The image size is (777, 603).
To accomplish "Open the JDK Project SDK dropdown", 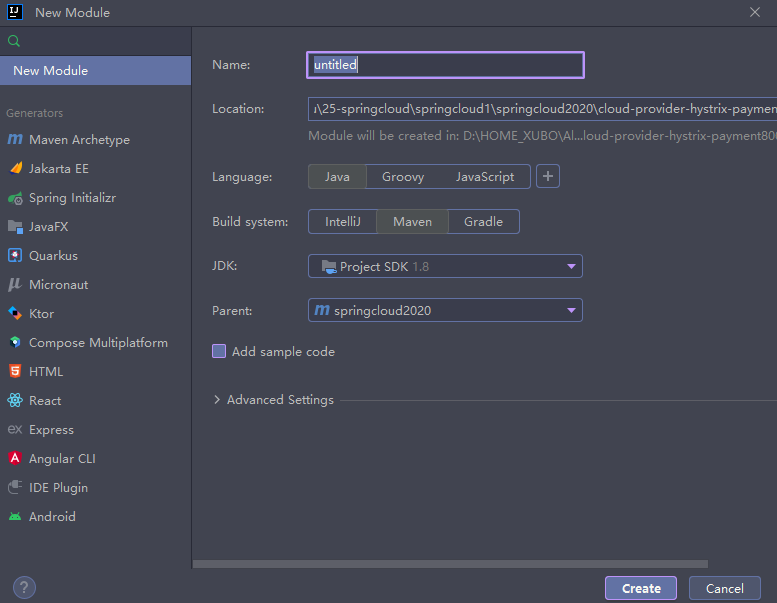I will (445, 267).
